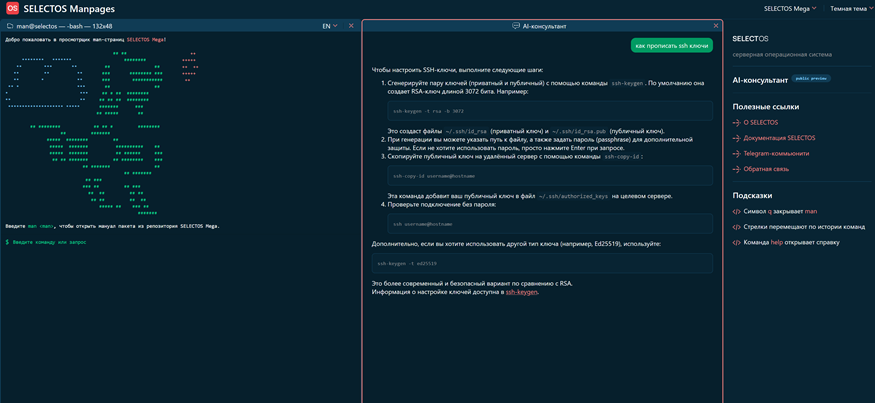
Task: Click the arrow icon before Telegram-коммьюнити
Action: coord(737,154)
